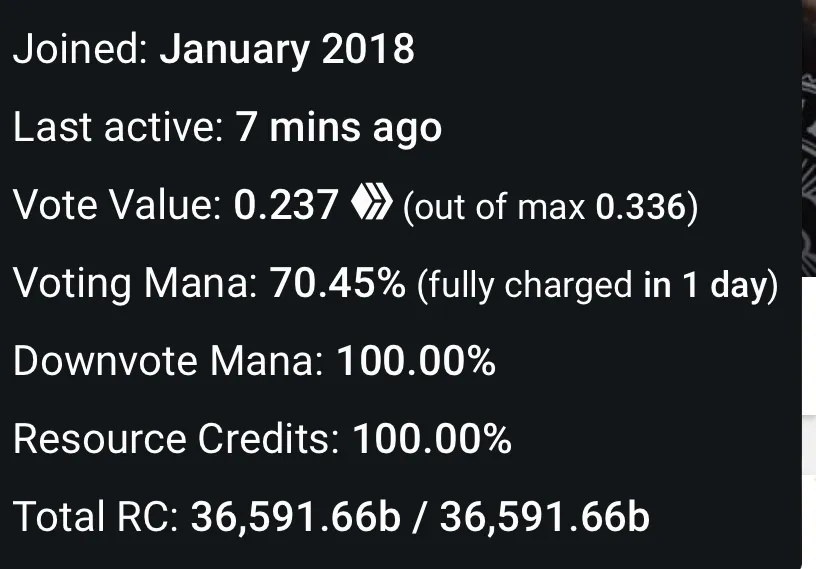This screenshot has width=816, height=569.
Task: Click the "fully charged in 1 day" note
Action: [x=597, y=285]
